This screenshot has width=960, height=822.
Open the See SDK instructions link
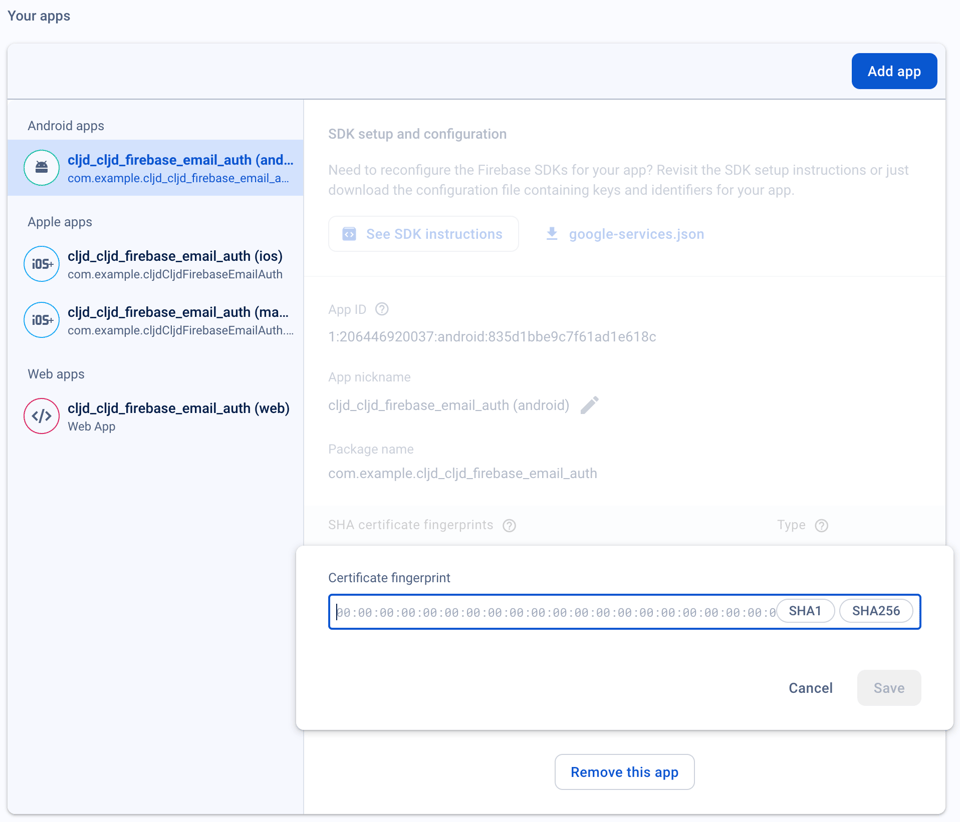click(423, 233)
